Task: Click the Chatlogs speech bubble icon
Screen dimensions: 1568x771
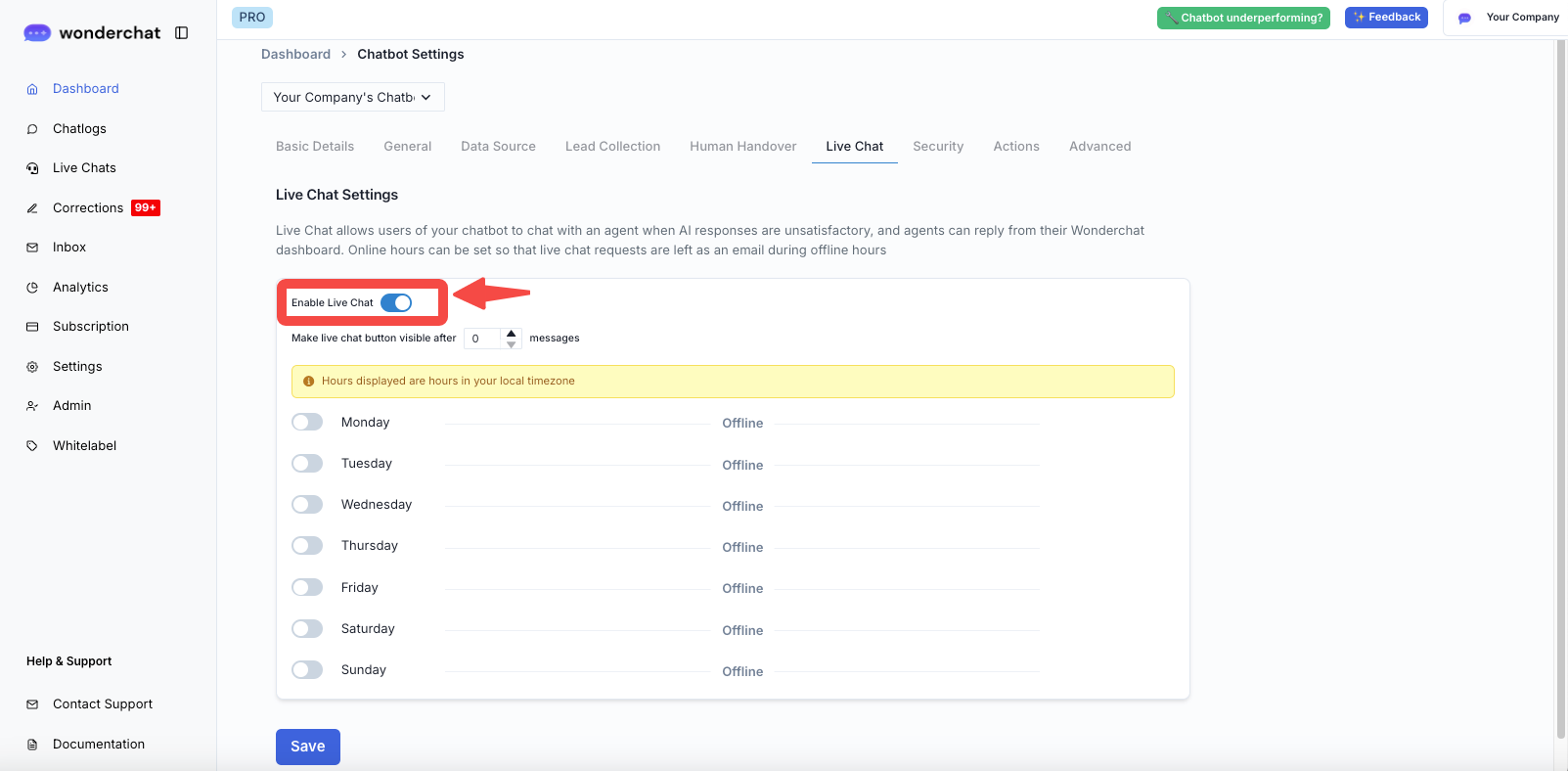Action: point(32,129)
